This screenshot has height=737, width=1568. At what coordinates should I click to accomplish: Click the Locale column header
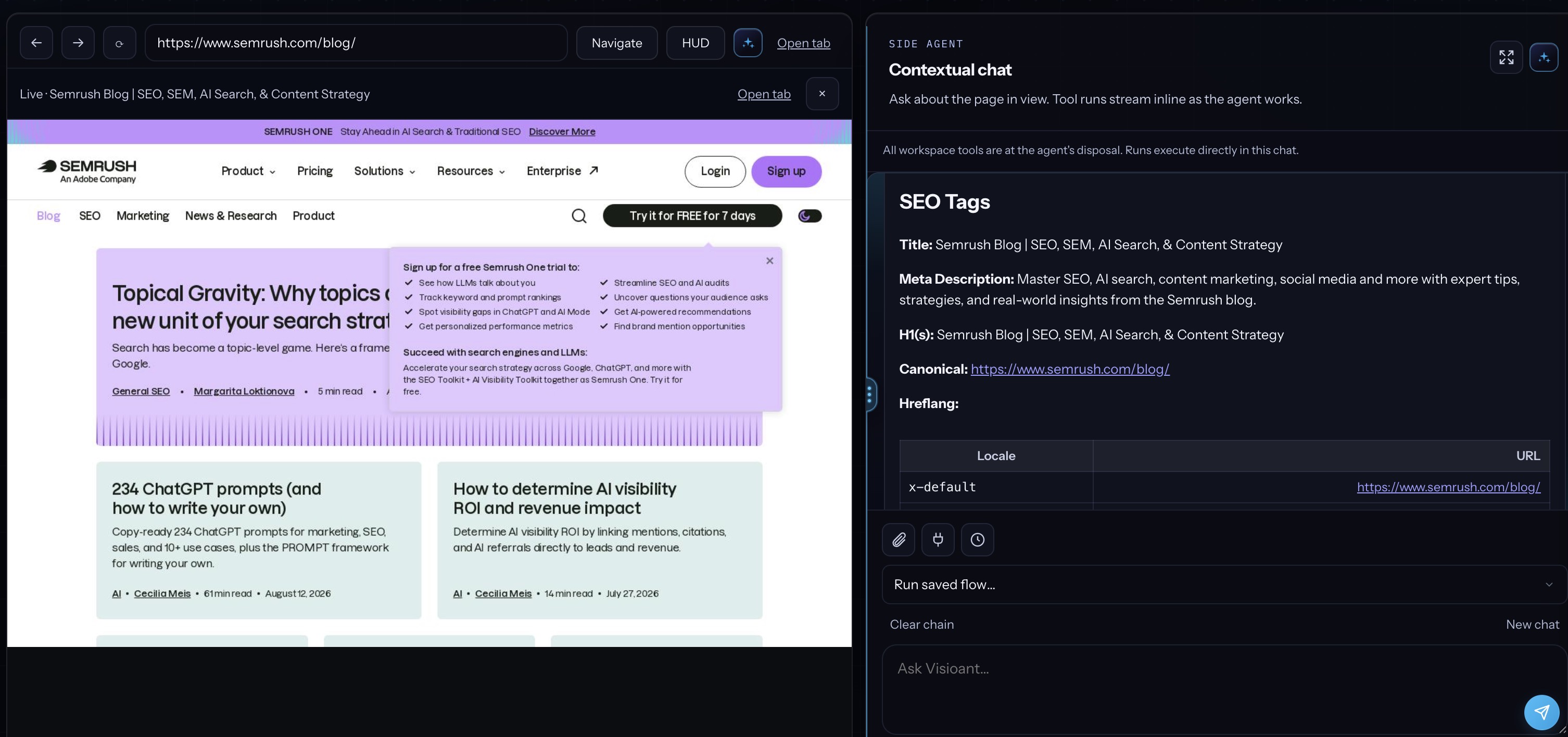coord(996,456)
